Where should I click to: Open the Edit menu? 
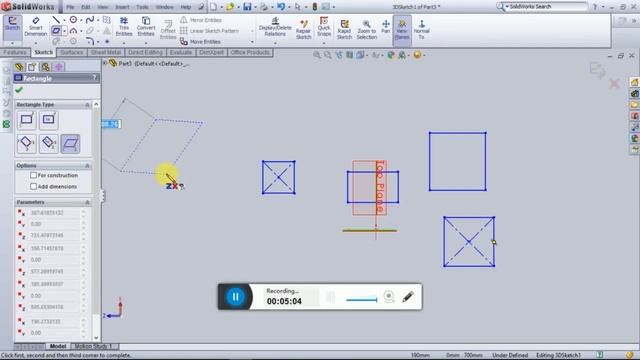86,7
